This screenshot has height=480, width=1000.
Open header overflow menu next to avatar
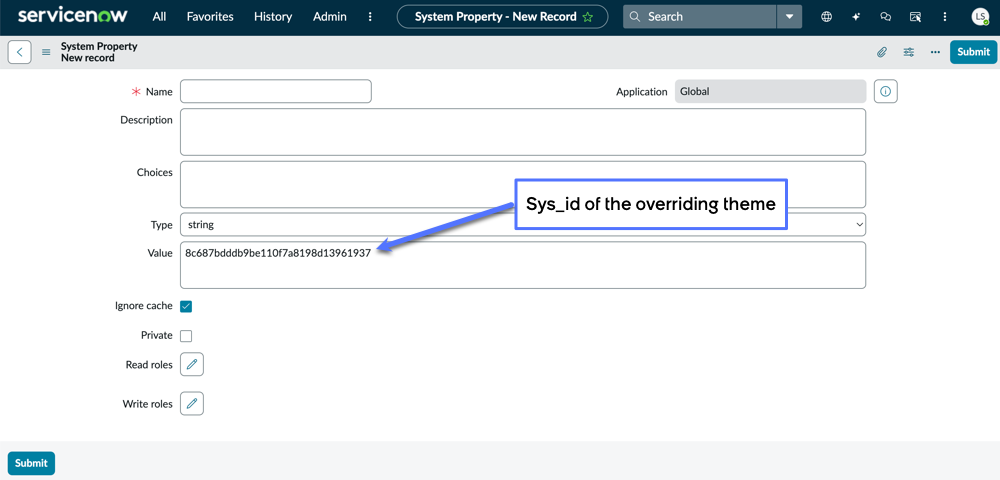click(x=945, y=17)
